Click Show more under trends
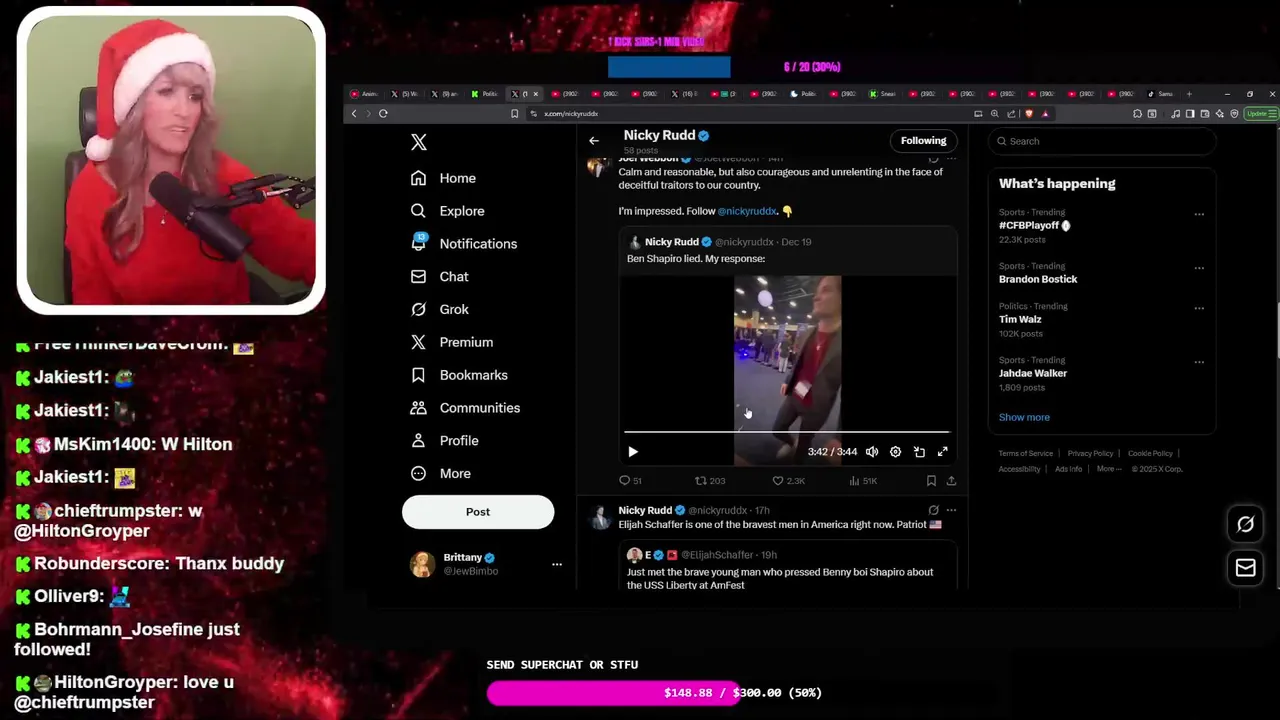Screen dimensions: 1280x720 pyautogui.click(x=1024, y=417)
